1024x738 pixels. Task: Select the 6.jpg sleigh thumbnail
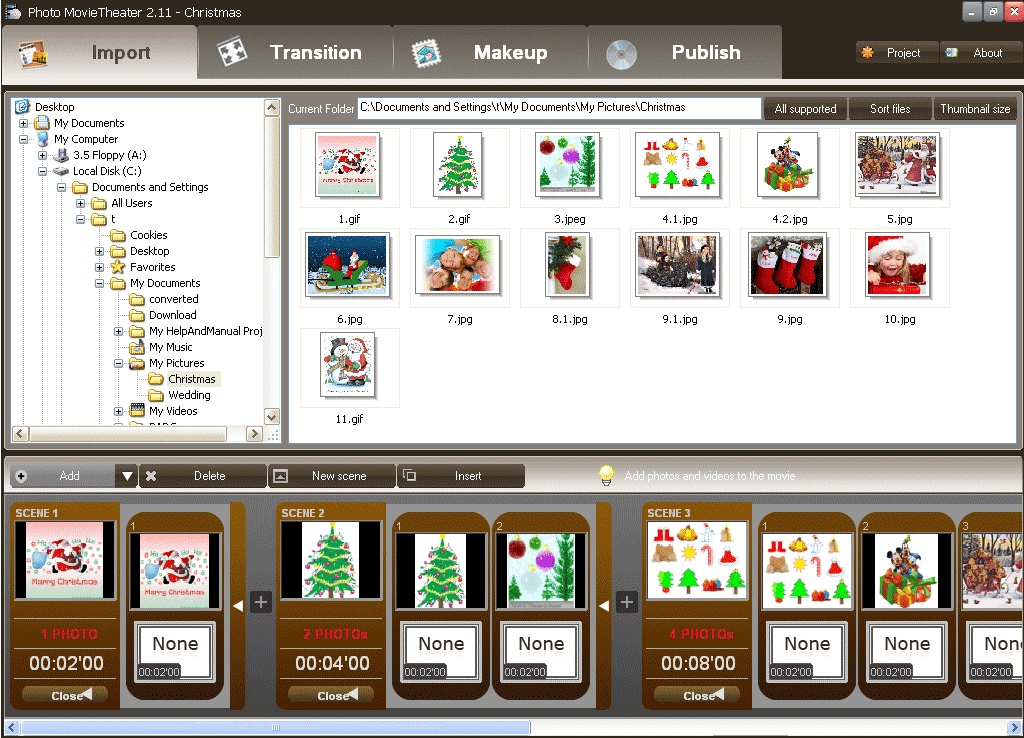point(349,268)
